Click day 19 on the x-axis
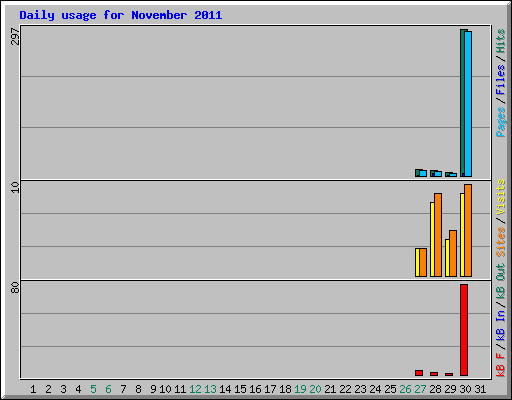Viewport: 512px width, 400px height. click(x=300, y=389)
